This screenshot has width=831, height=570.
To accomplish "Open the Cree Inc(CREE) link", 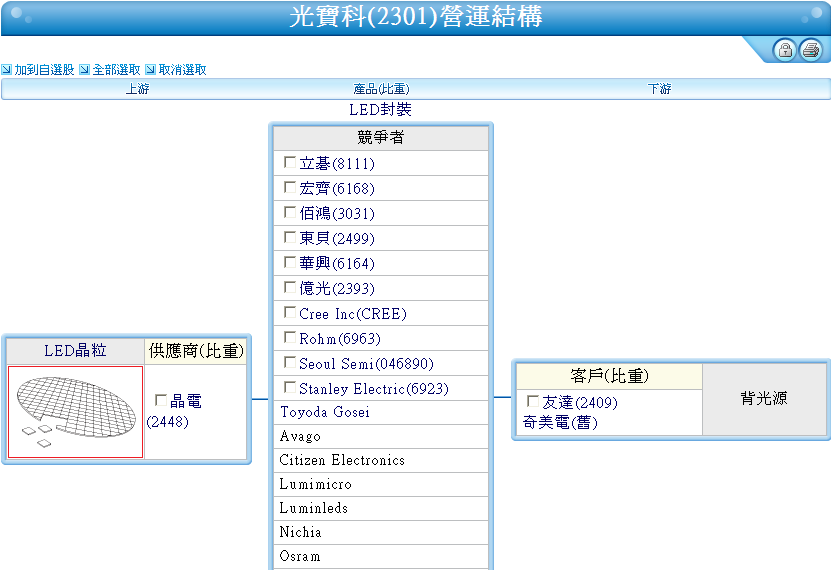I will (353, 314).
